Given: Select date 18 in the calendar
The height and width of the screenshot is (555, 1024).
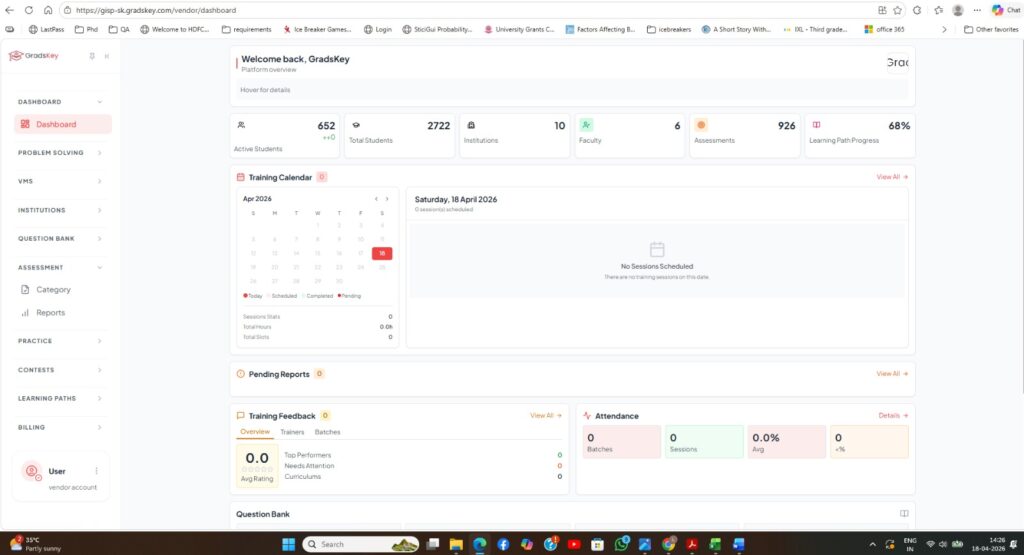Looking at the screenshot, I should tap(382, 253).
